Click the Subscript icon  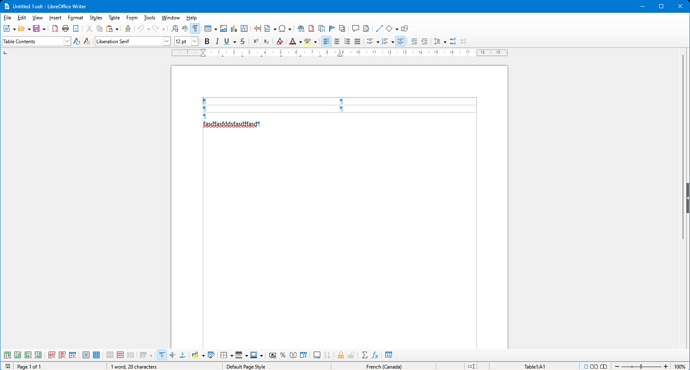(266, 41)
